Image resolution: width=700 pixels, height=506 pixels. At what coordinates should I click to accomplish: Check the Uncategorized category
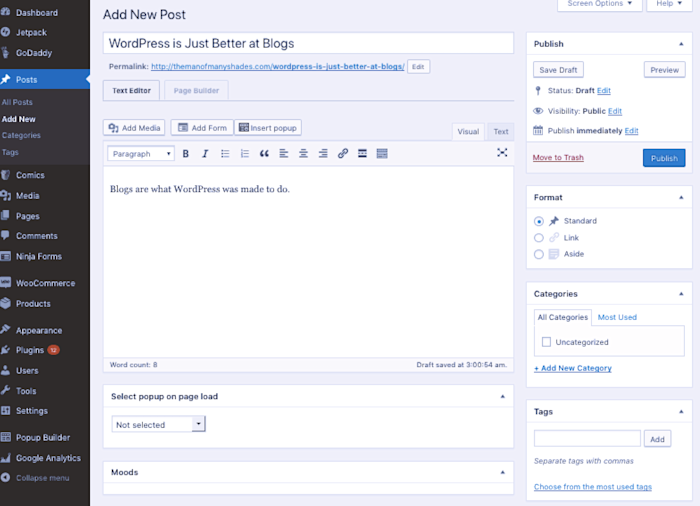[x=546, y=342]
